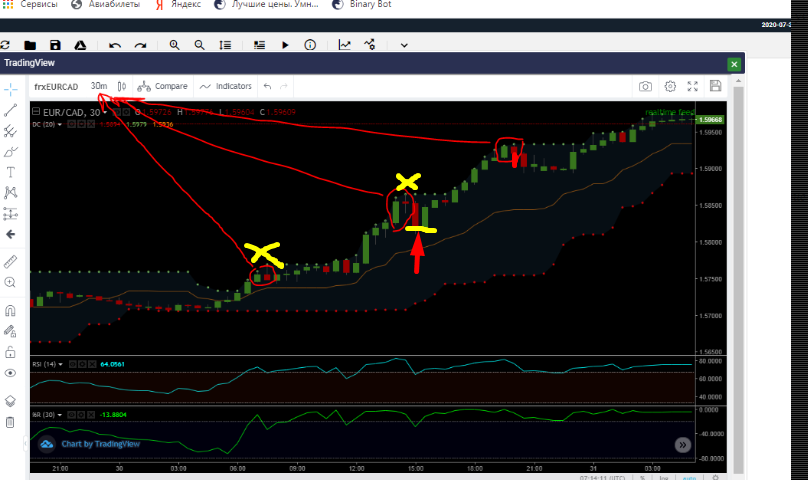Toggle RSI (14) indicator visibility eye
Viewport: 808px width, 480px height.
(73, 364)
